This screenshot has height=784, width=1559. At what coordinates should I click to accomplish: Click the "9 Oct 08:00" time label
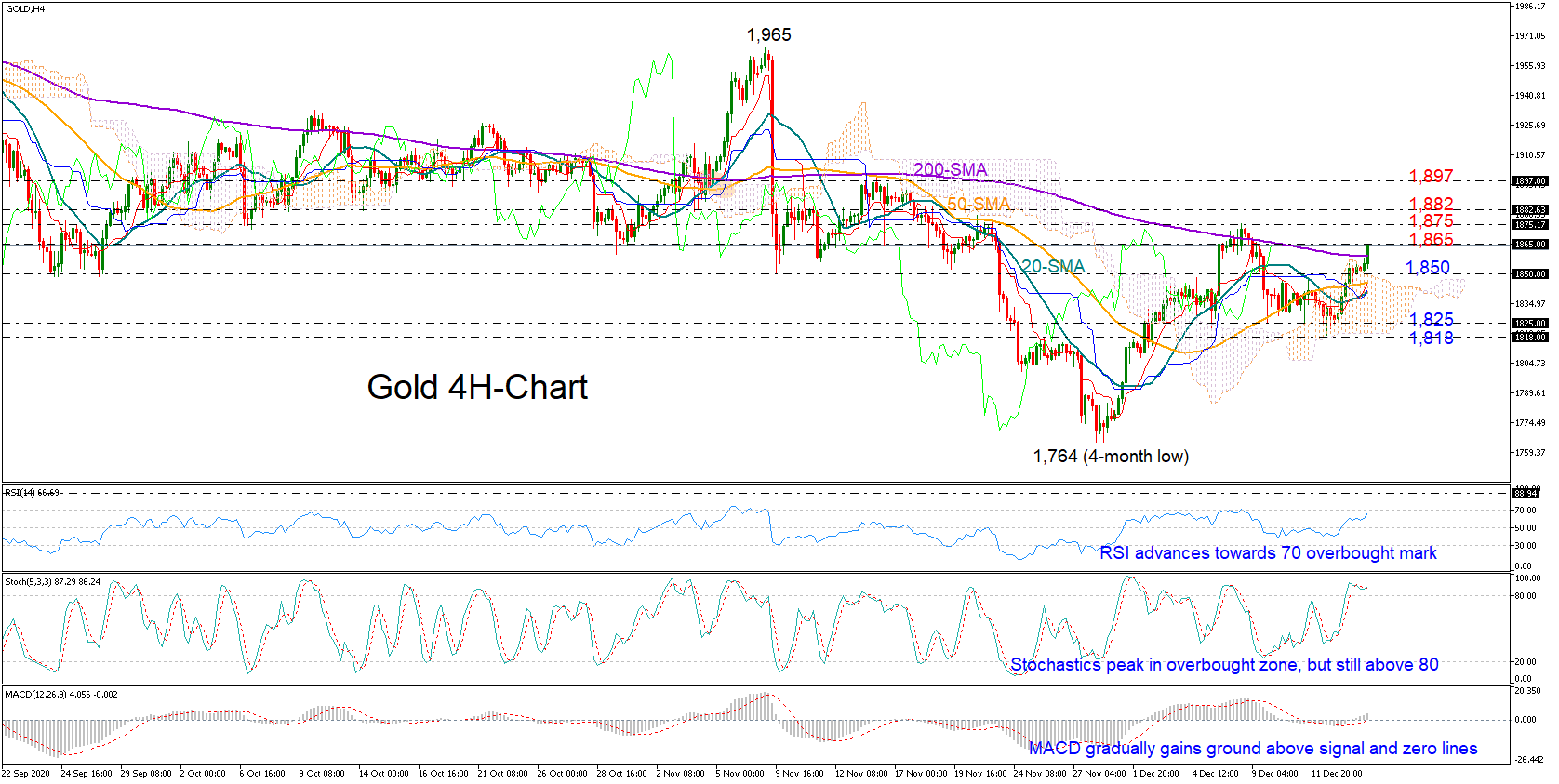(322, 774)
